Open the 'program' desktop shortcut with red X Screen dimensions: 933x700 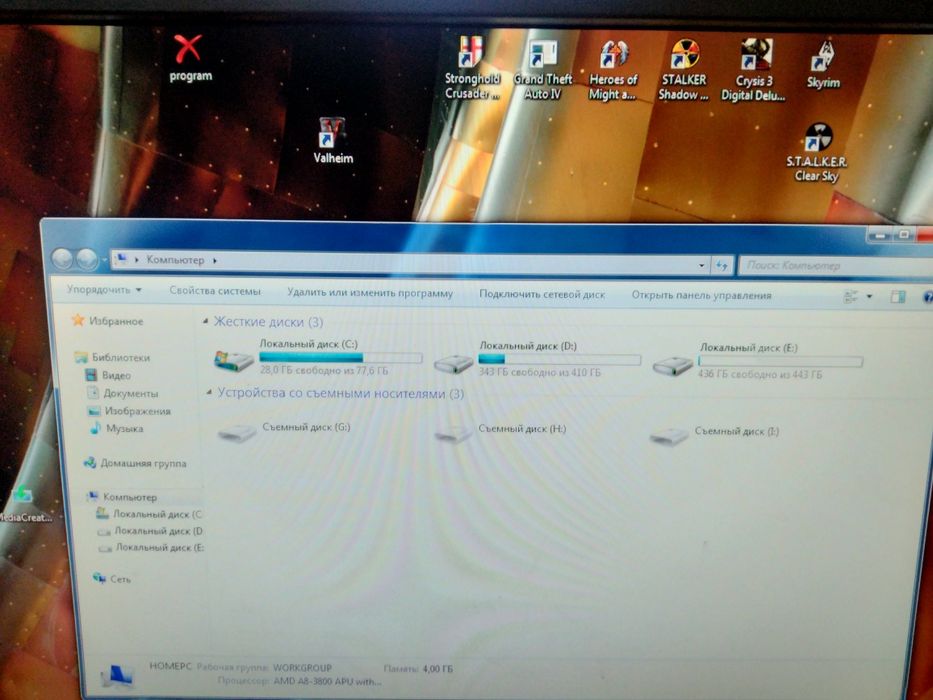(189, 58)
